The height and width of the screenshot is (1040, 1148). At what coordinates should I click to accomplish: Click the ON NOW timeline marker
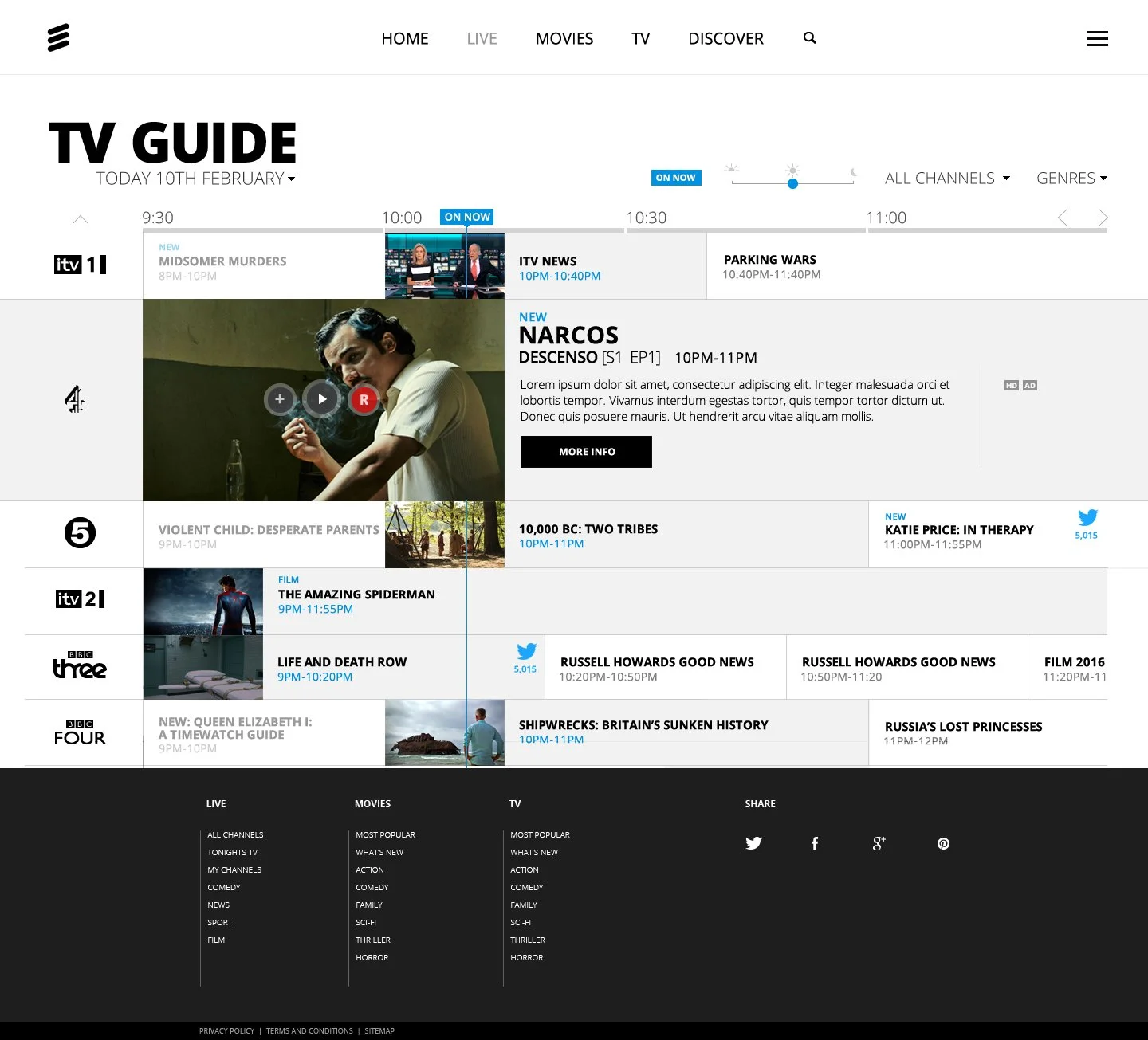(x=467, y=217)
